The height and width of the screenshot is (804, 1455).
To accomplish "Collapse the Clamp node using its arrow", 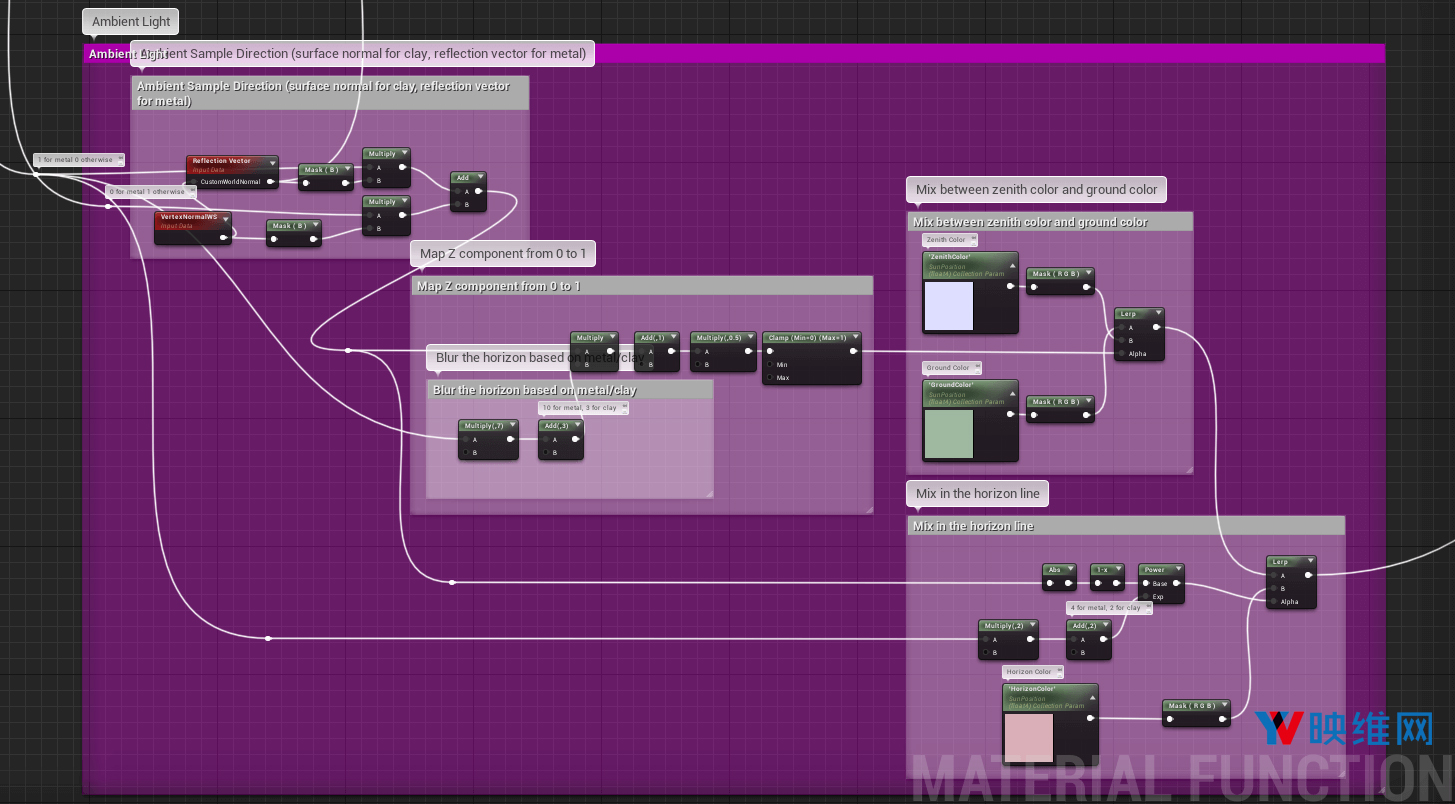I will (854, 338).
